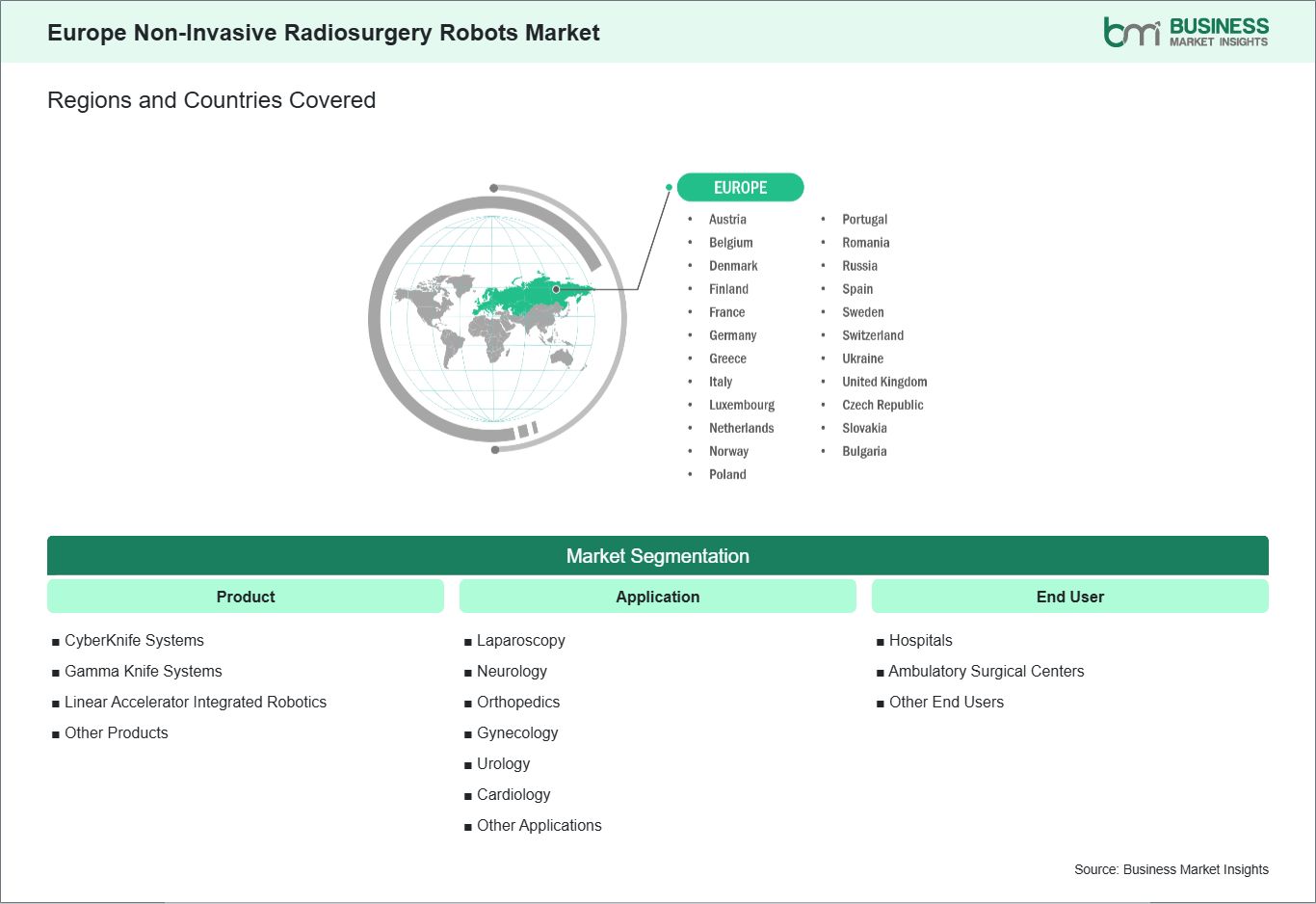Select Austria in country list
Screen dimensions: 1316x904
[727, 220]
